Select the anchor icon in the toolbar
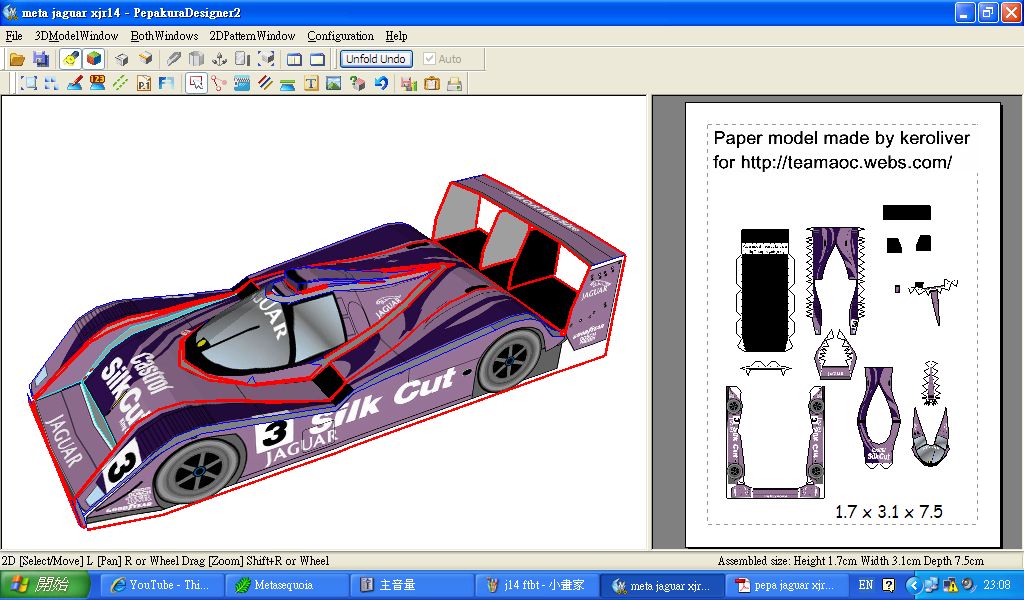Image resolution: width=1024 pixels, height=600 pixels. click(220, 59)
